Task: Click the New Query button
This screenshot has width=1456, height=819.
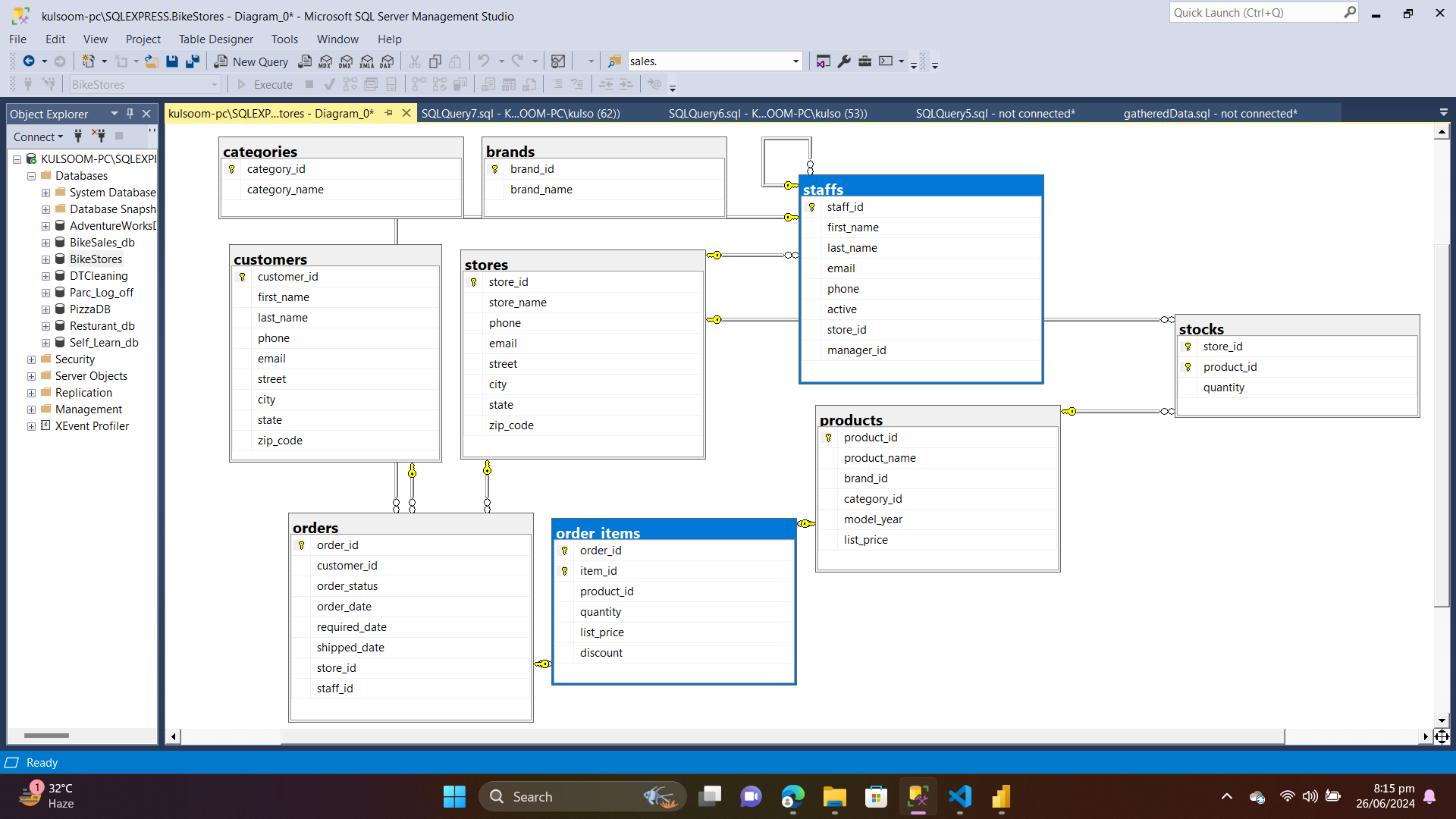Action: tap(251, 61)
